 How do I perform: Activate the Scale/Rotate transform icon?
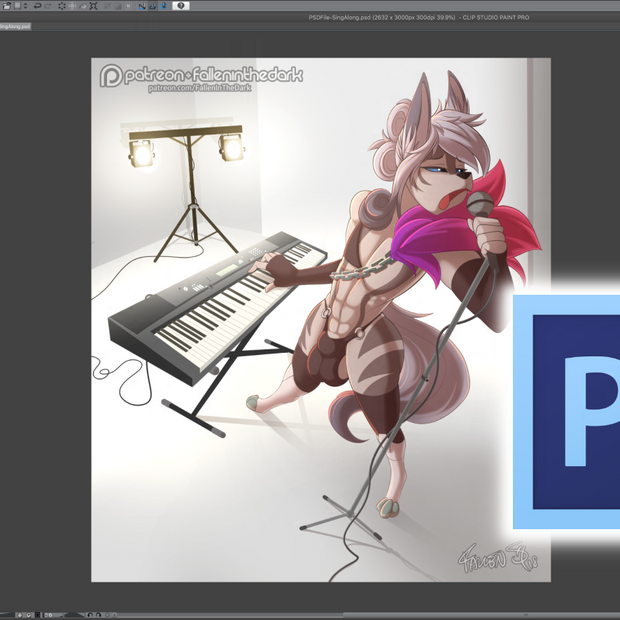coord(94,6)
